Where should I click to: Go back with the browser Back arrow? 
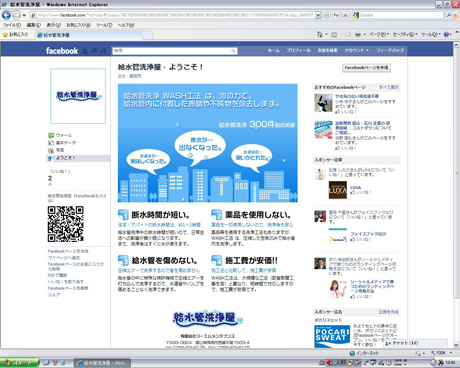click(x=6, y=15)
